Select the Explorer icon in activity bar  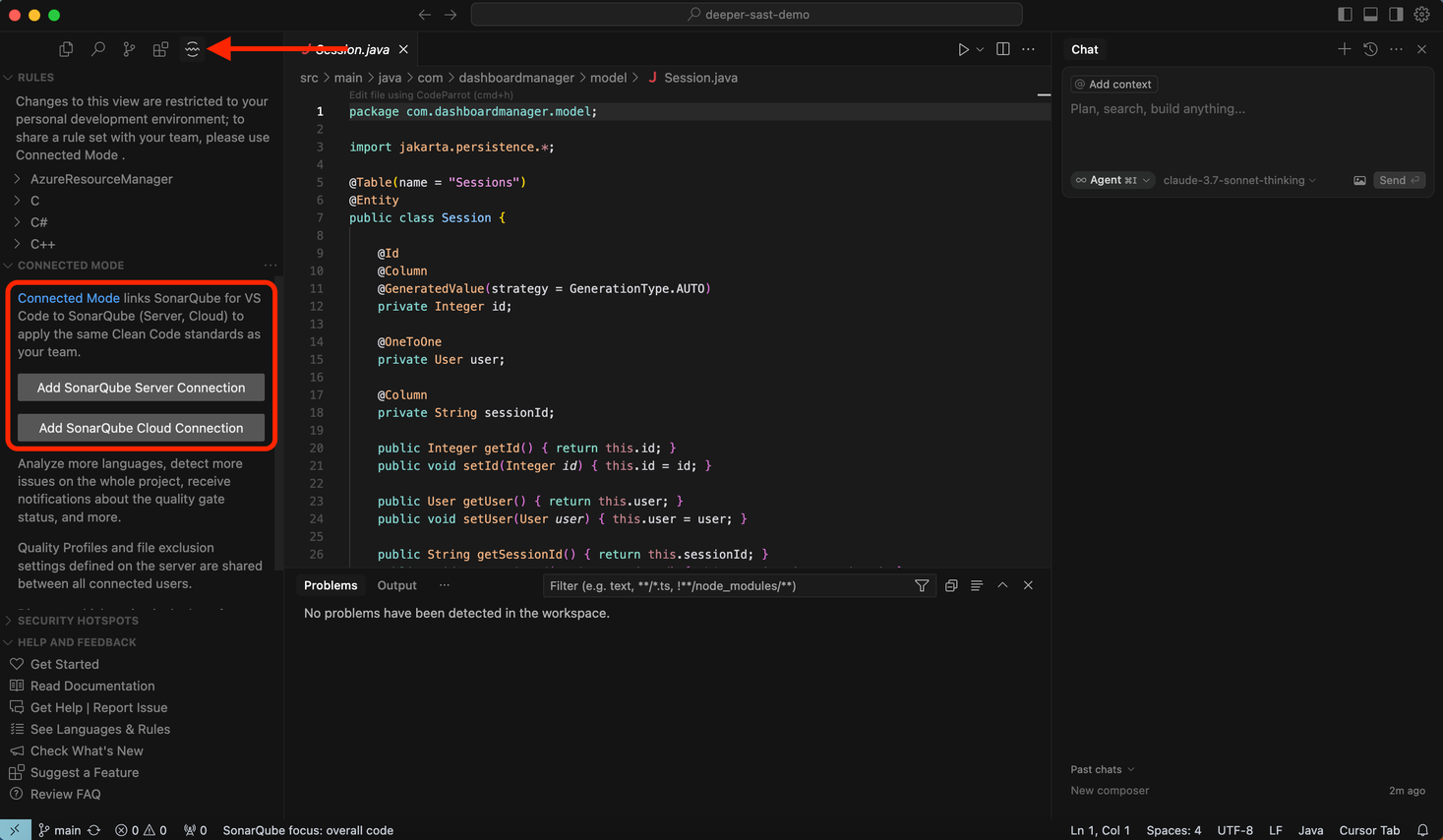point(65,47)
